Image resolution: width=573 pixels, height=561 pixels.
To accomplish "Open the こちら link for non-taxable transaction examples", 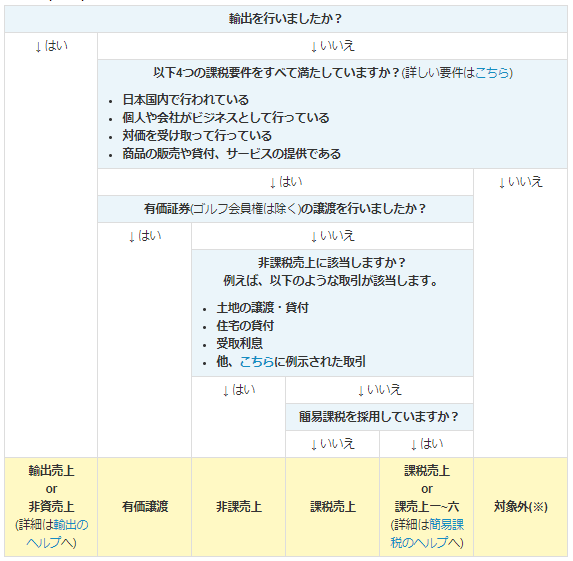I will pos(257,361).
